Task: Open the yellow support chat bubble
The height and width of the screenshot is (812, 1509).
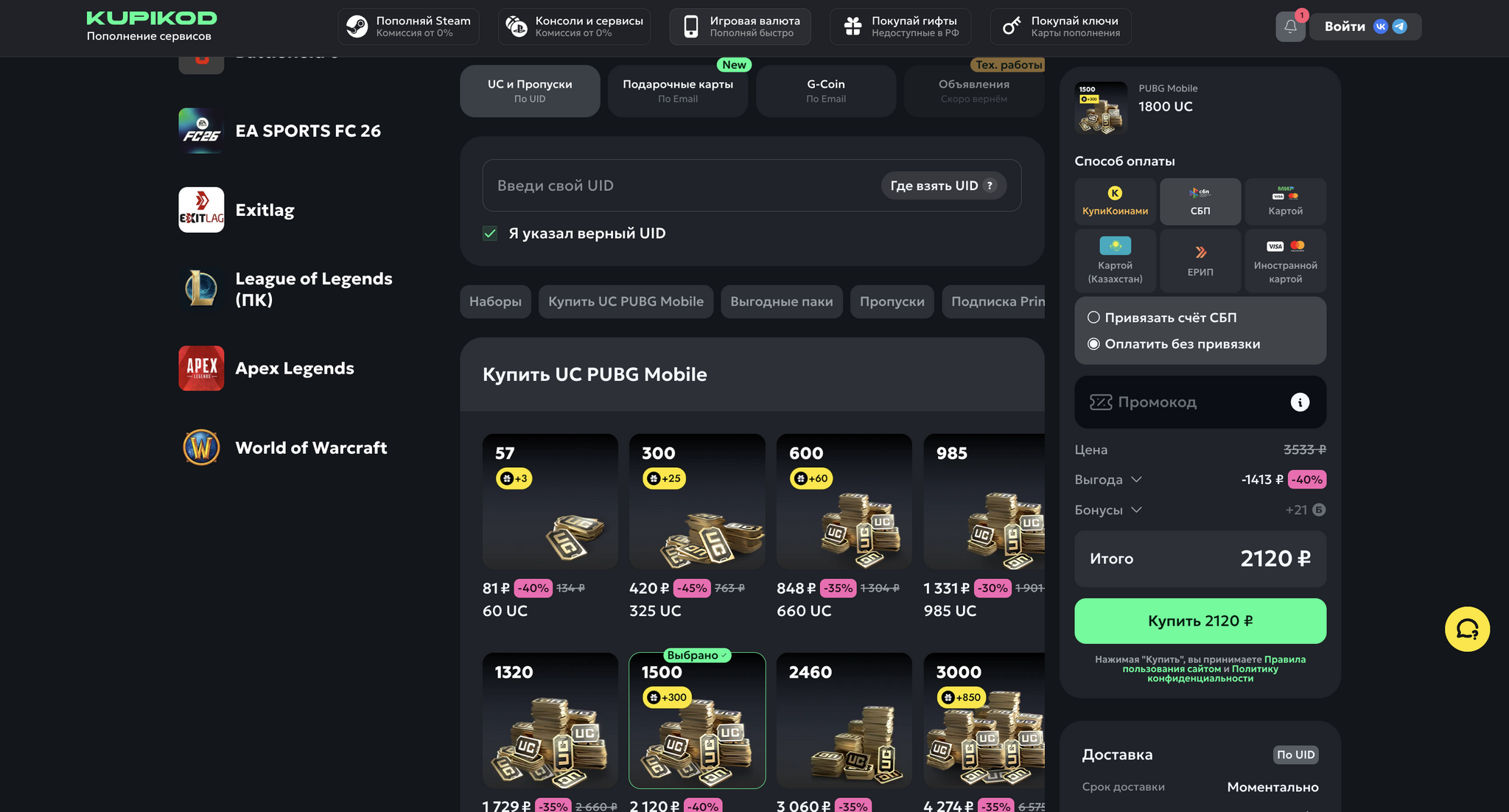Action: [1466, 629]
